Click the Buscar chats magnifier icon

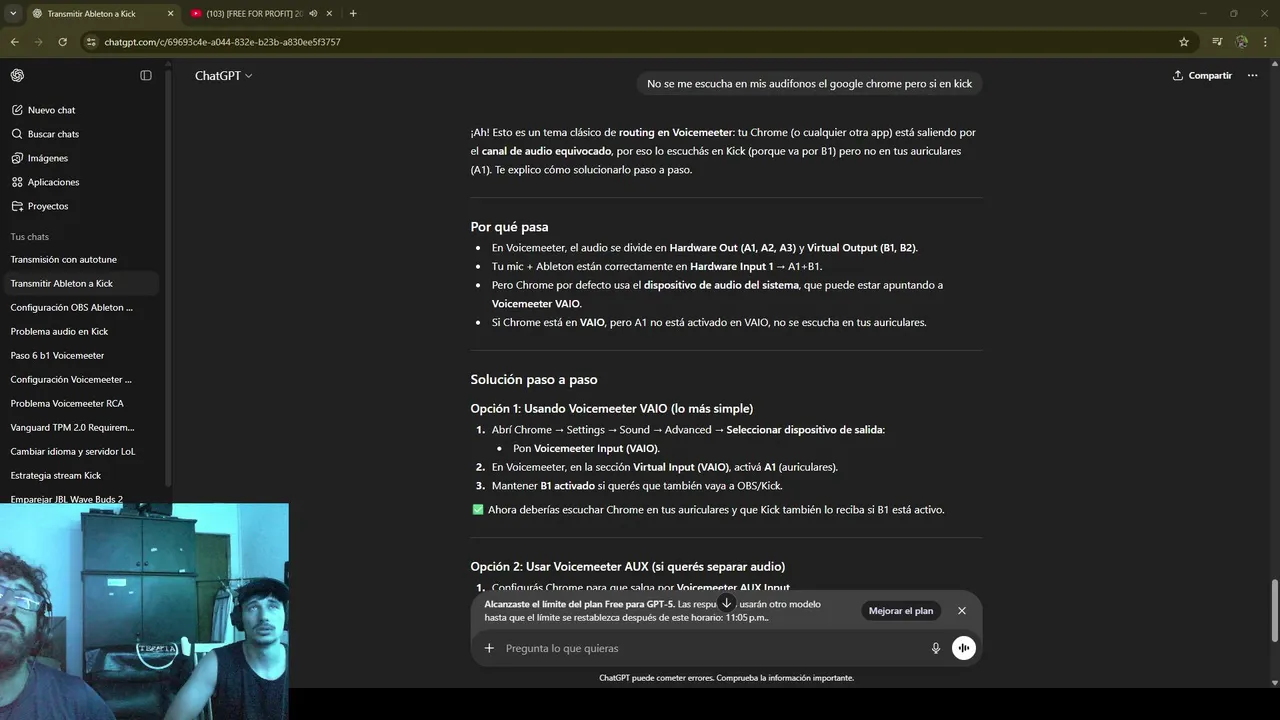tap(17, 134)
